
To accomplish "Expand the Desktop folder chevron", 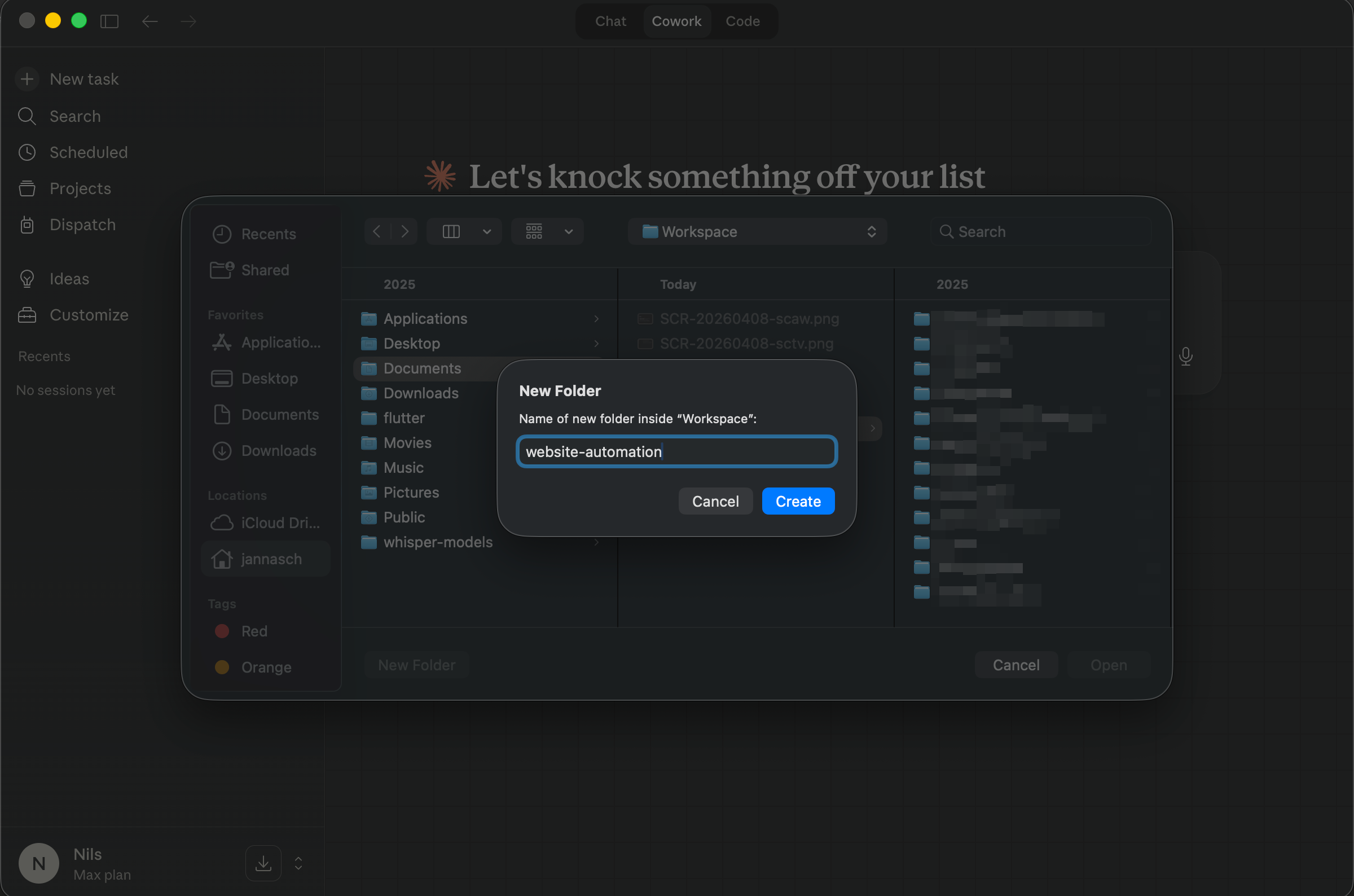I will click(x=596, y=344).
